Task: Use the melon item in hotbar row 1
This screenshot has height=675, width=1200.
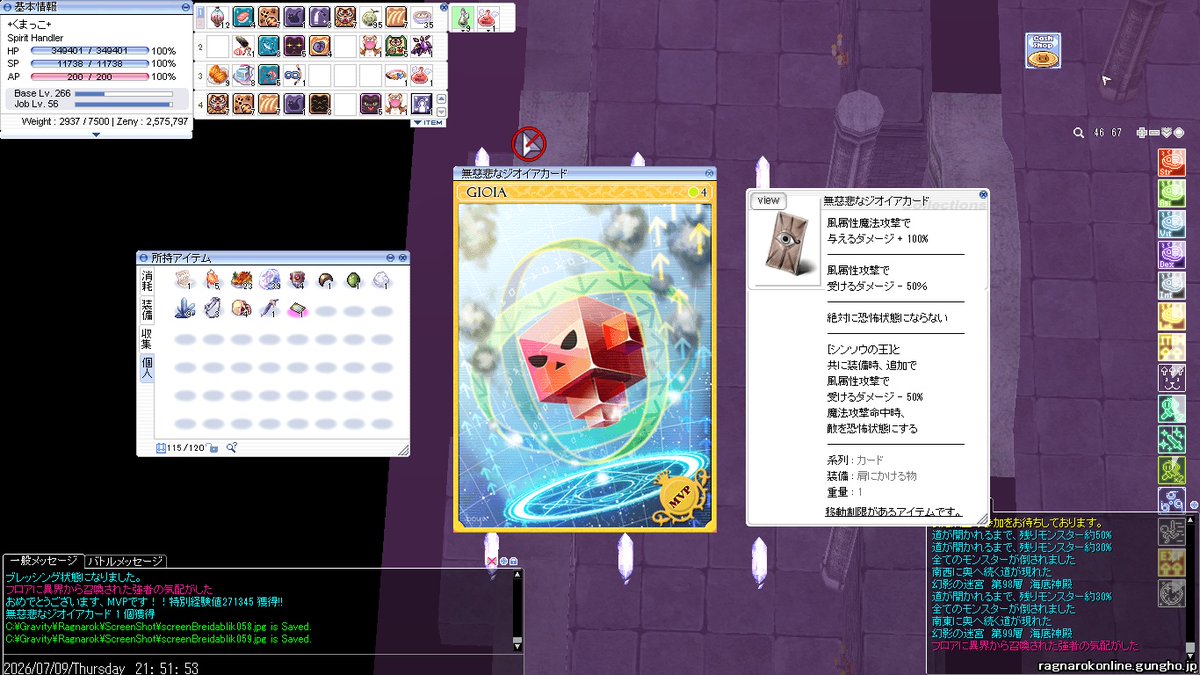Action: pos(371,17)
